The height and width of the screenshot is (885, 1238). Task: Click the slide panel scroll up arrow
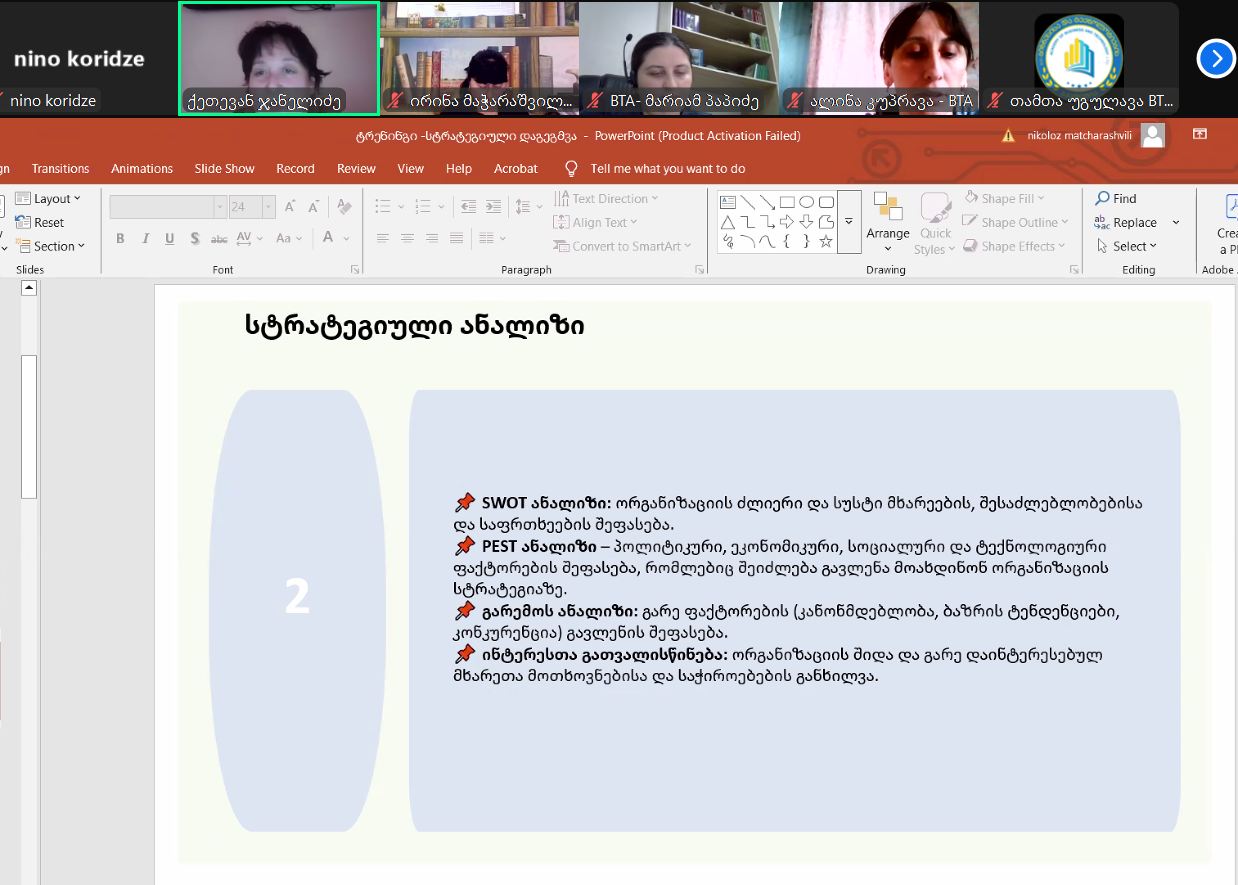click(29, 289)
